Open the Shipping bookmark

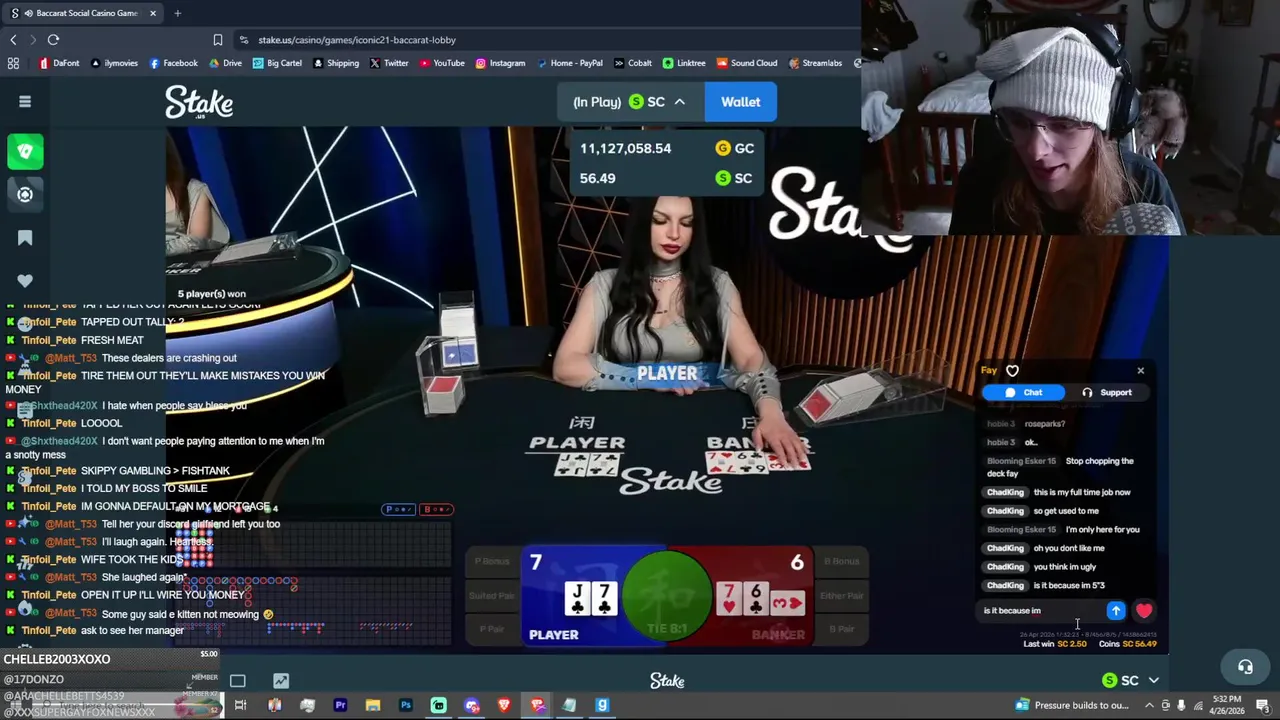click(335, 63)
